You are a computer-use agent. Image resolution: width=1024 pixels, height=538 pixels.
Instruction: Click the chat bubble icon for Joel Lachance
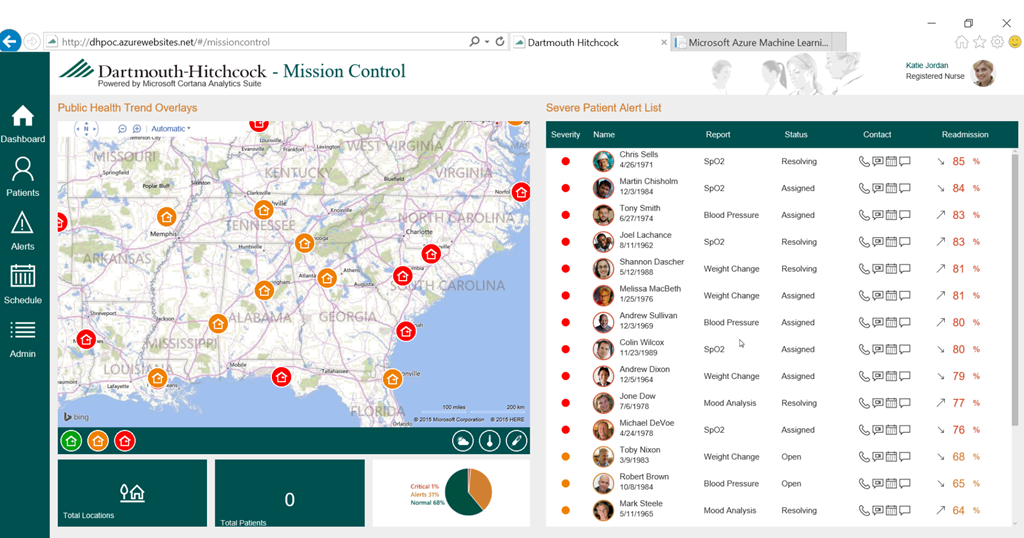(x=904, y=242)
